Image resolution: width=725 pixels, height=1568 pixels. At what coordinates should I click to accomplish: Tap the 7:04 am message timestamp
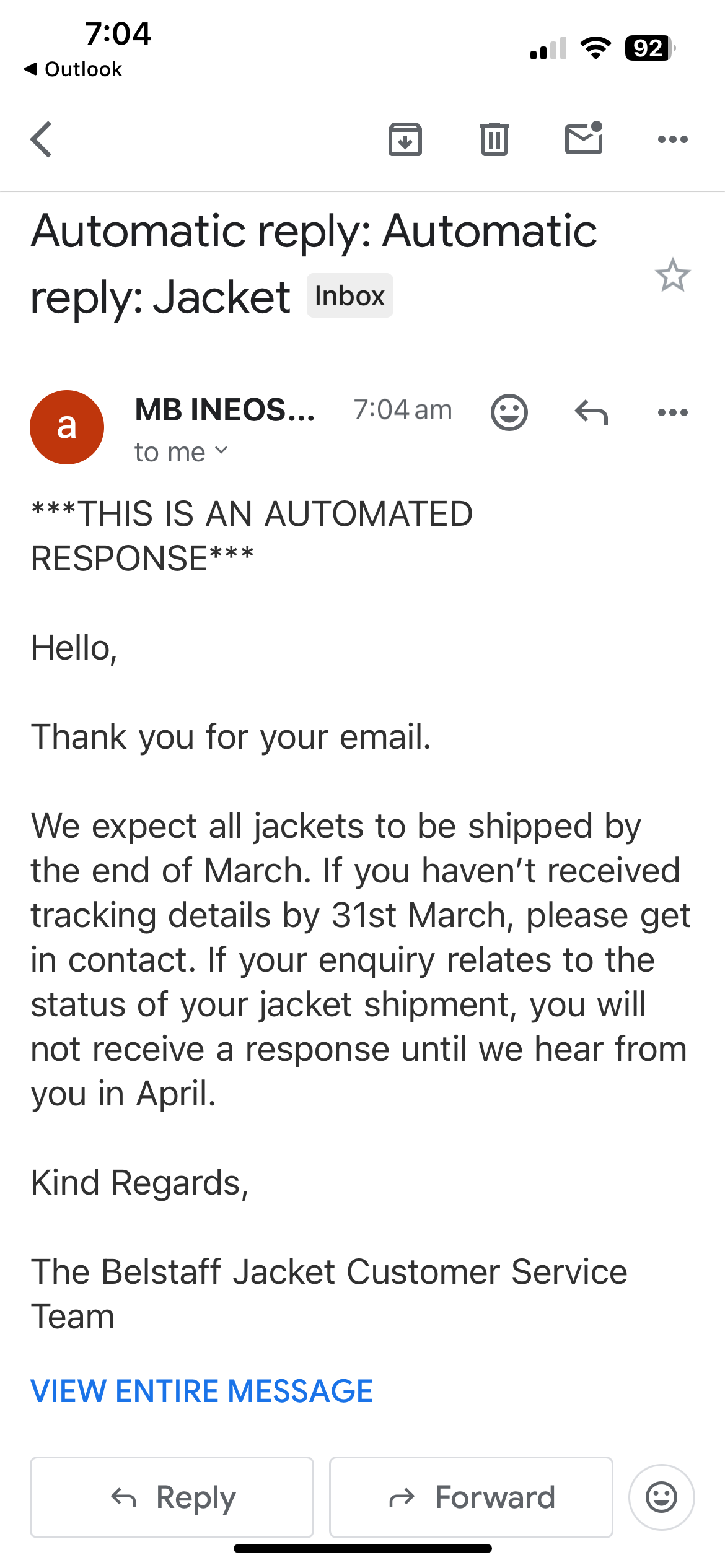(403, 410)
